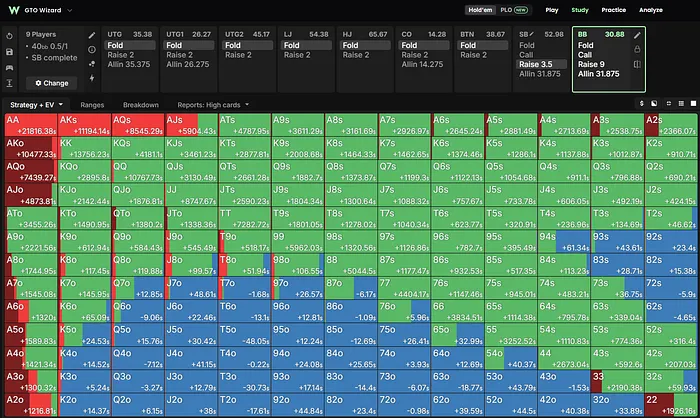Click the collapse height arrows icon
Viewport: 700px width, 418px height.
point(9,83)
